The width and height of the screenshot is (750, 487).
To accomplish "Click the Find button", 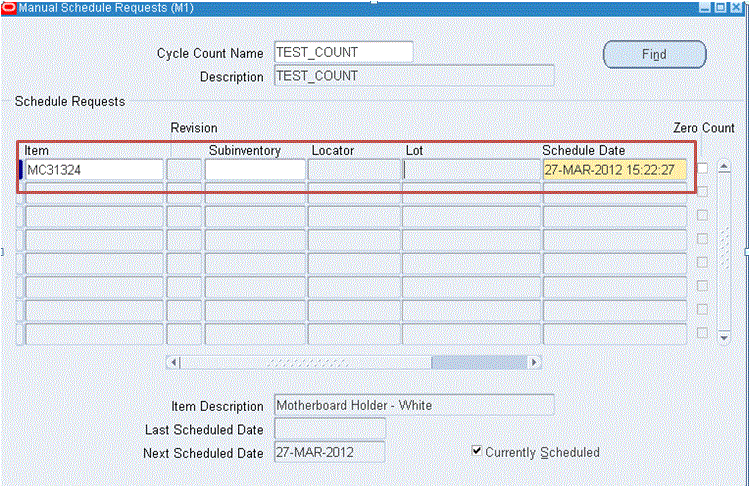I will (x=654, y=54).
